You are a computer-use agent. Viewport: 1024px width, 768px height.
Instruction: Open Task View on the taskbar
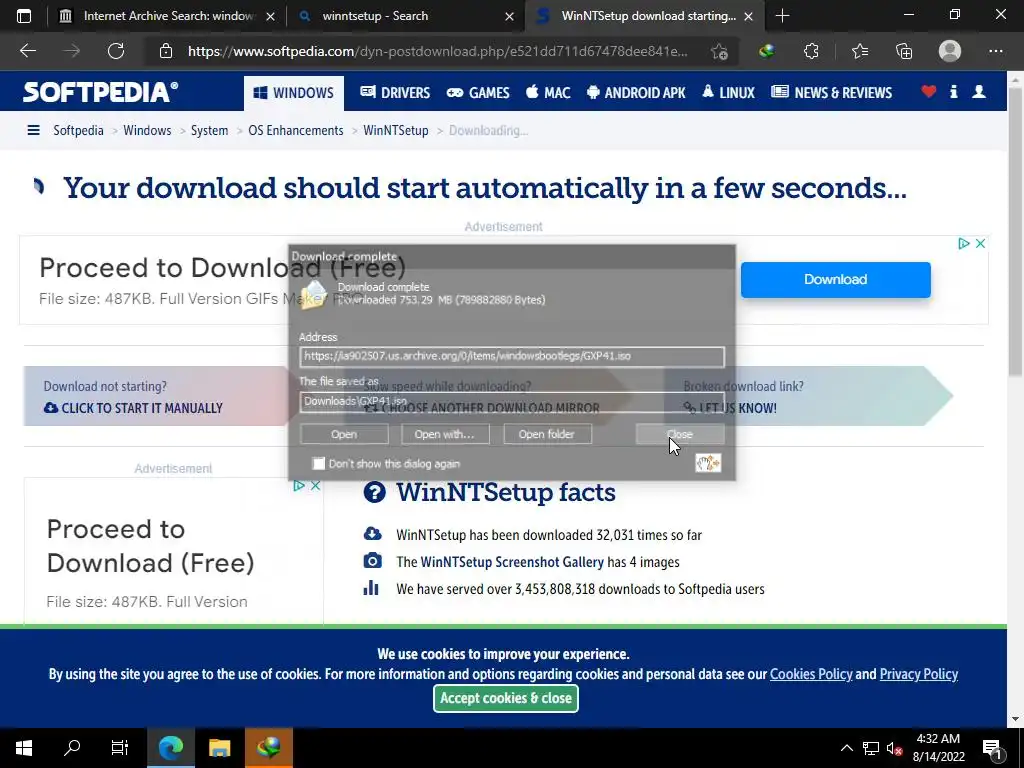point(120,748)
